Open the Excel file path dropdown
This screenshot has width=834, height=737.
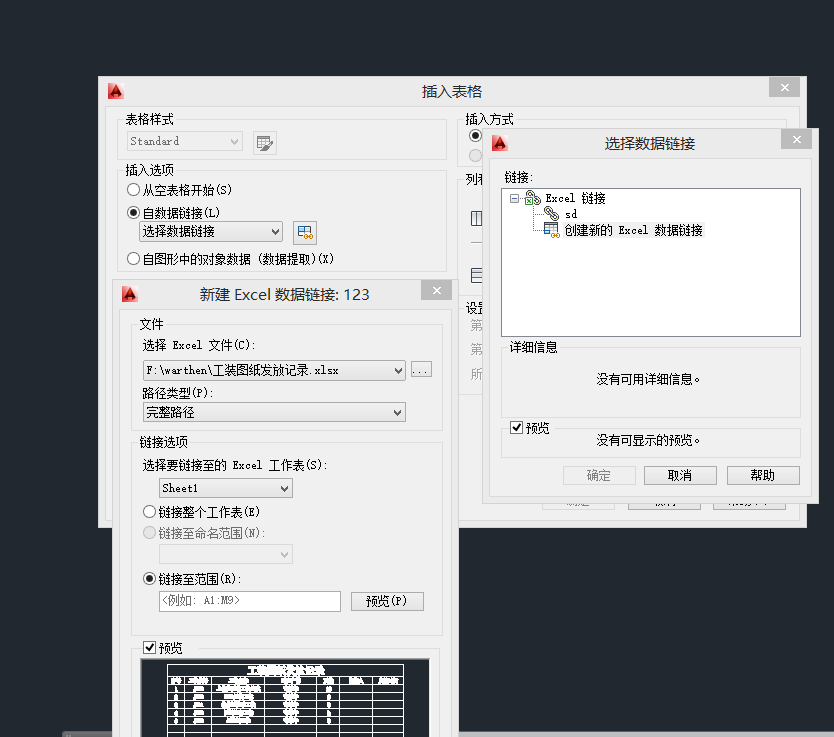click(274, 370)
